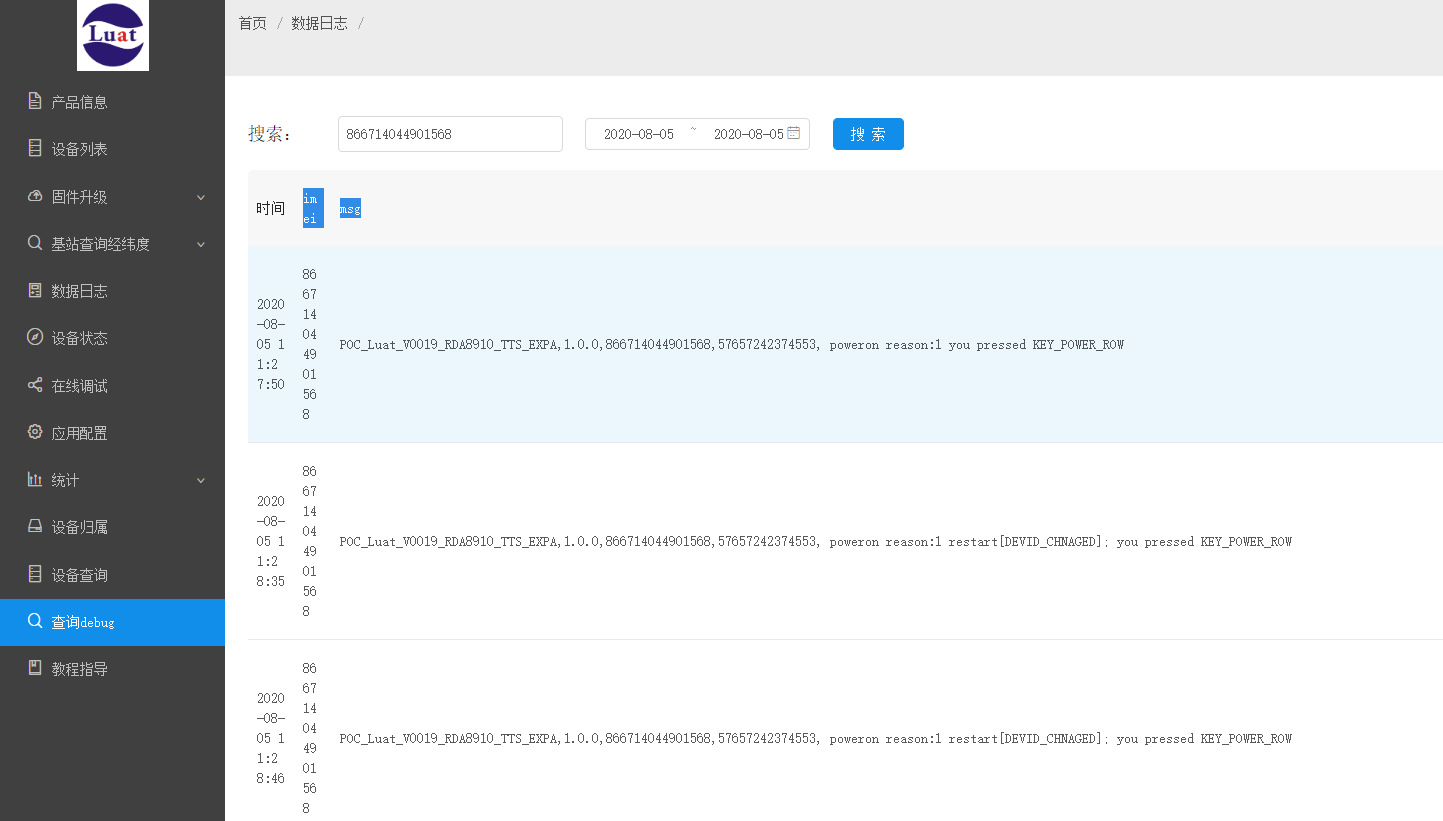Image resolution: width=1443 pixels, height=821 pixels.
Task: Click the 11:28:46 timestamp cell
Action: click(271, 738)
